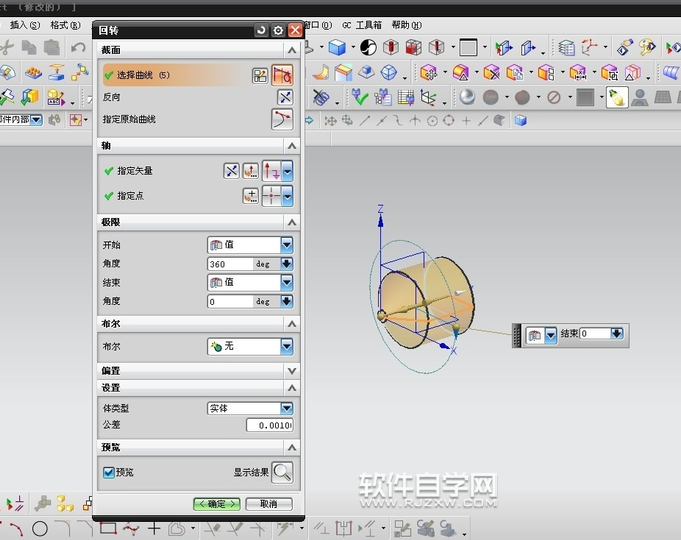Click the curve selection icon in 截面

[x=283, y=75]
